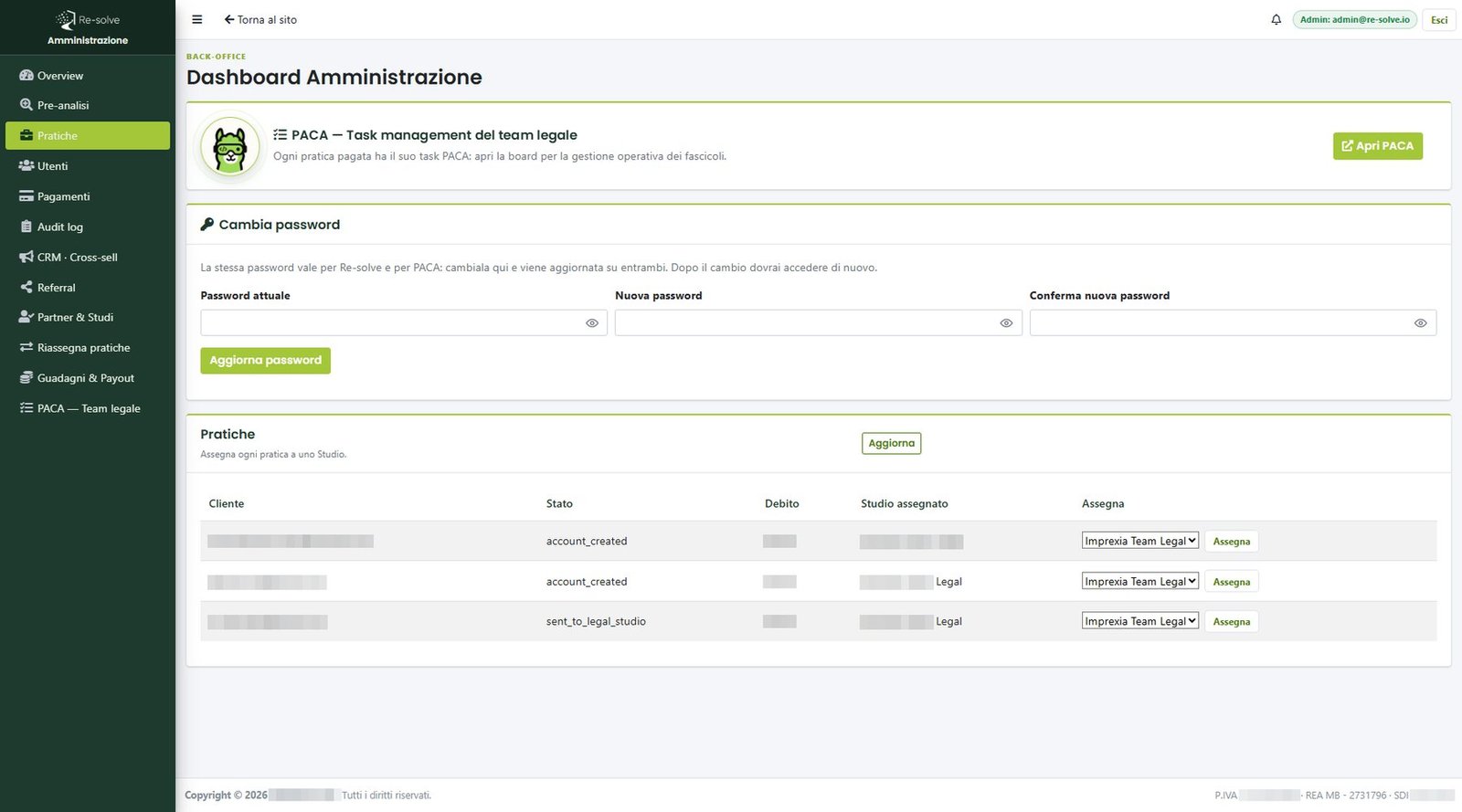Click the PACA alpaca mascot avatar
The width and height of the screenshot is (1462, 812).
tap(230, 146)
